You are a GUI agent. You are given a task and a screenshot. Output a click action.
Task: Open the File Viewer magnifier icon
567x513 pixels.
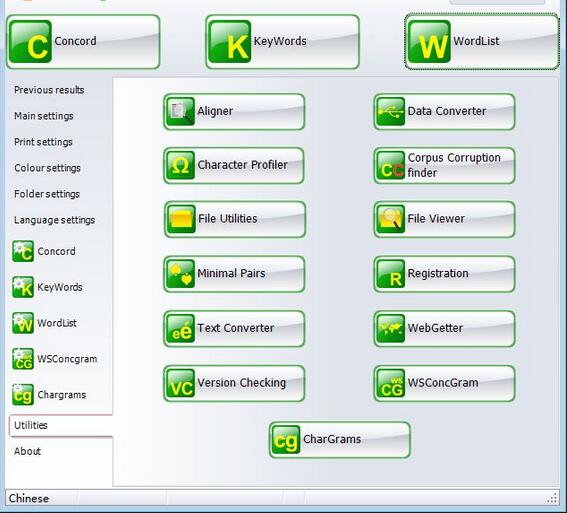click(x=391, y=219)
